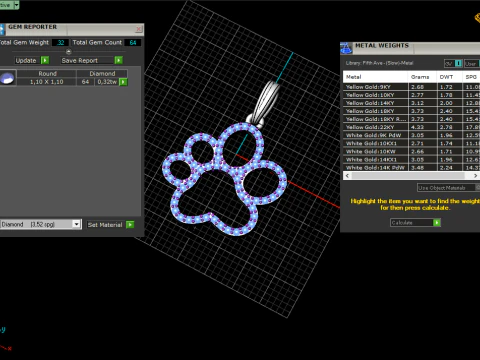The image size is (480, 360).
Task: Close the Gem Reporter panel
Action: coord(139,29)
